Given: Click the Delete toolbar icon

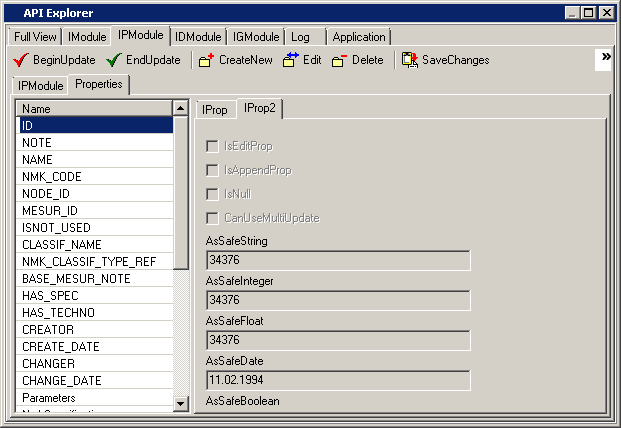Looking at the screenshot, I should point(339,60).
